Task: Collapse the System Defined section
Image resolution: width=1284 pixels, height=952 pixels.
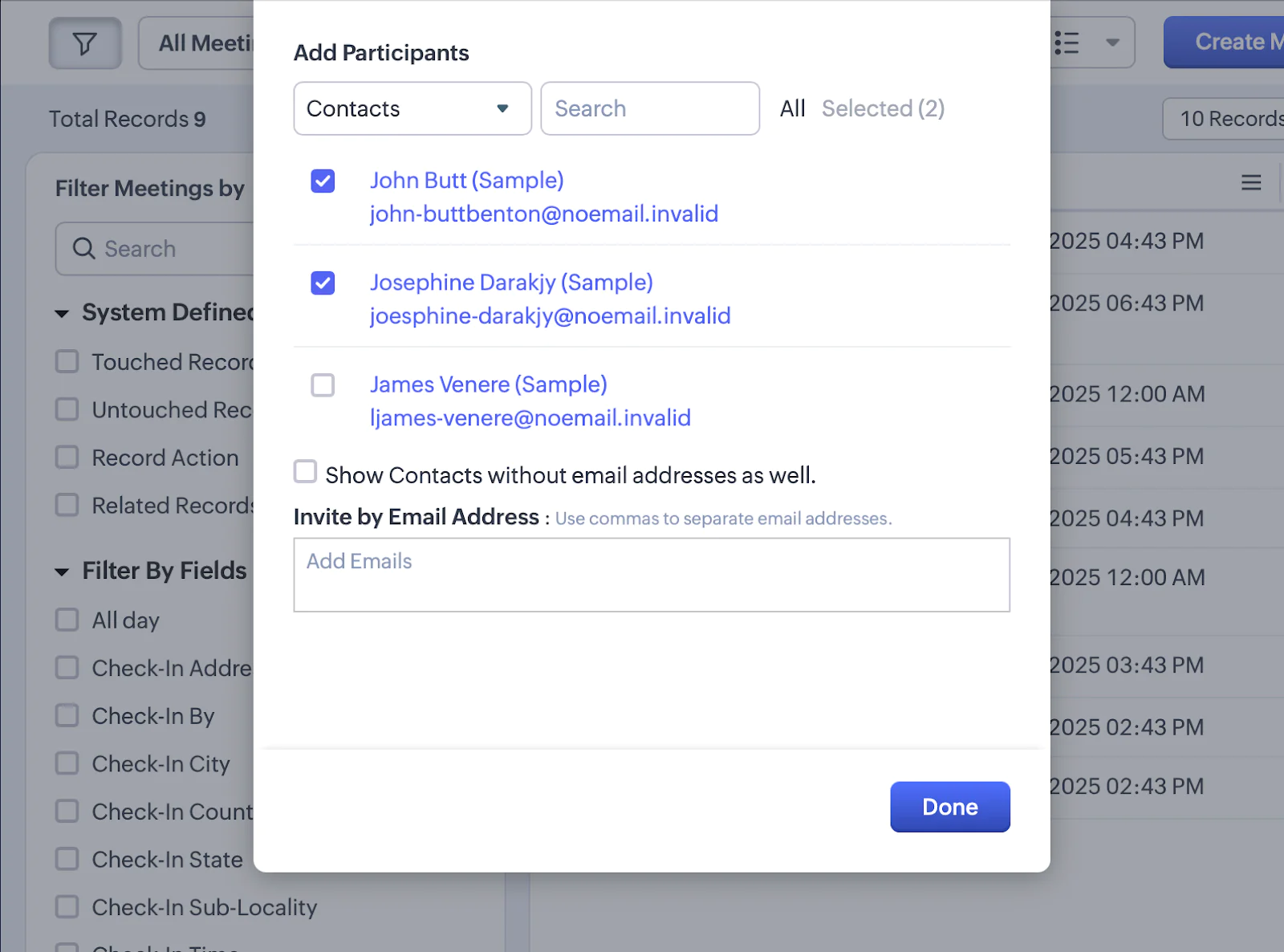Action: click(x=63, y=313)
